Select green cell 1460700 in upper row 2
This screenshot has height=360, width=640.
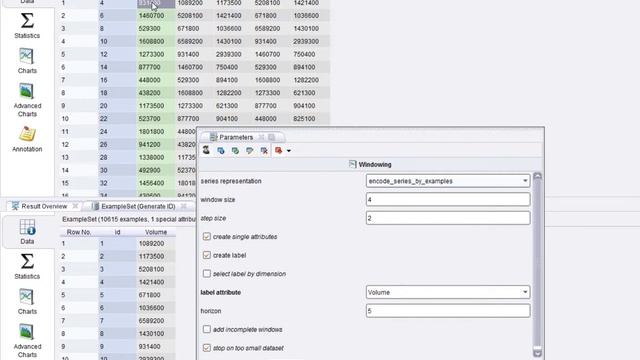[156, 16]
